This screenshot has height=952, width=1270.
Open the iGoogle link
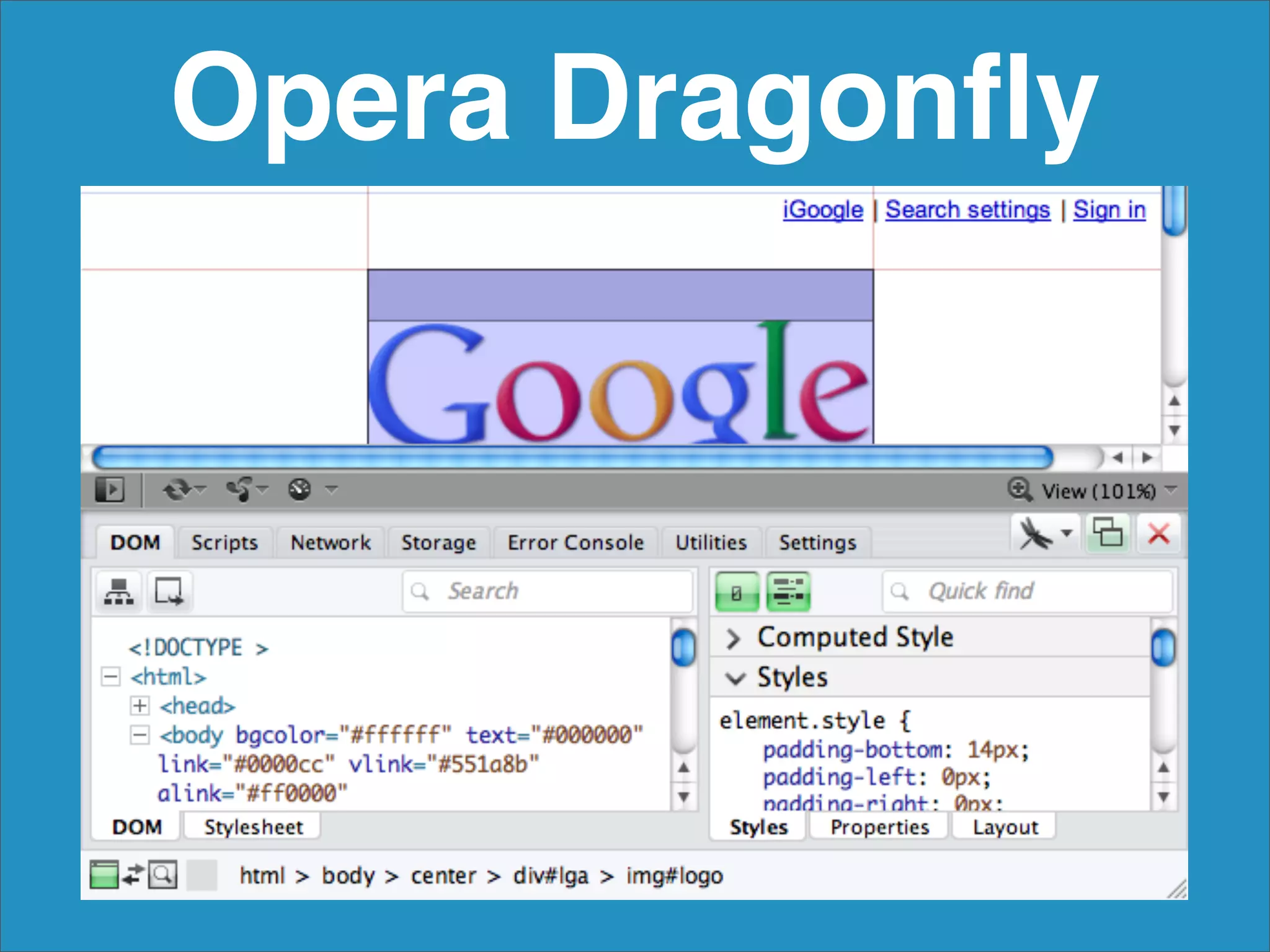coord(823,209)
